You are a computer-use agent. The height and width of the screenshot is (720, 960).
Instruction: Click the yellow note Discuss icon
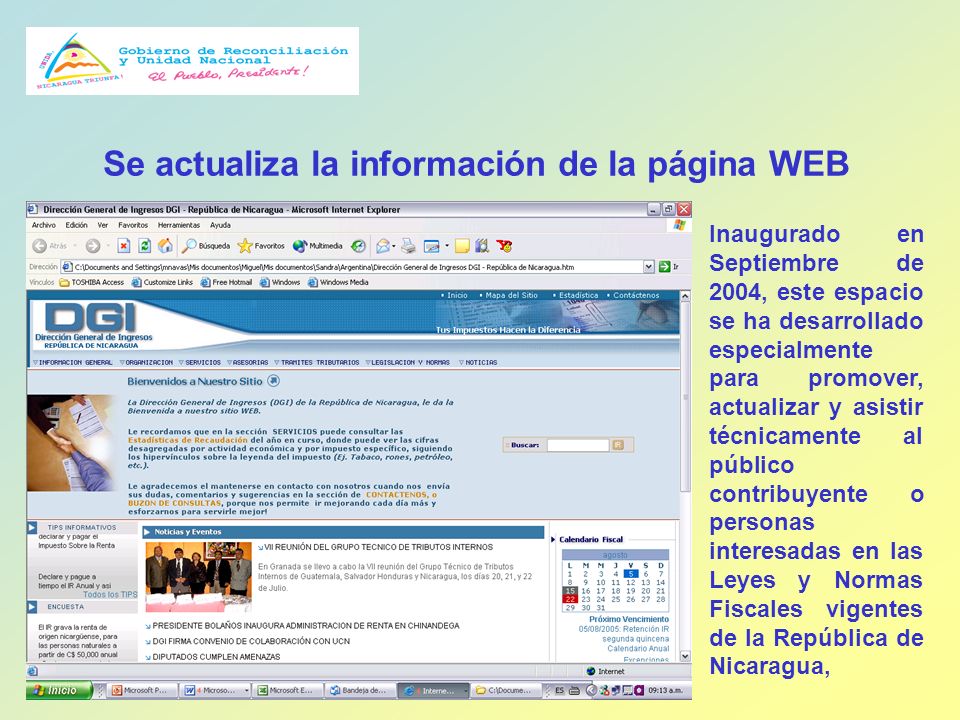[462, 246]
